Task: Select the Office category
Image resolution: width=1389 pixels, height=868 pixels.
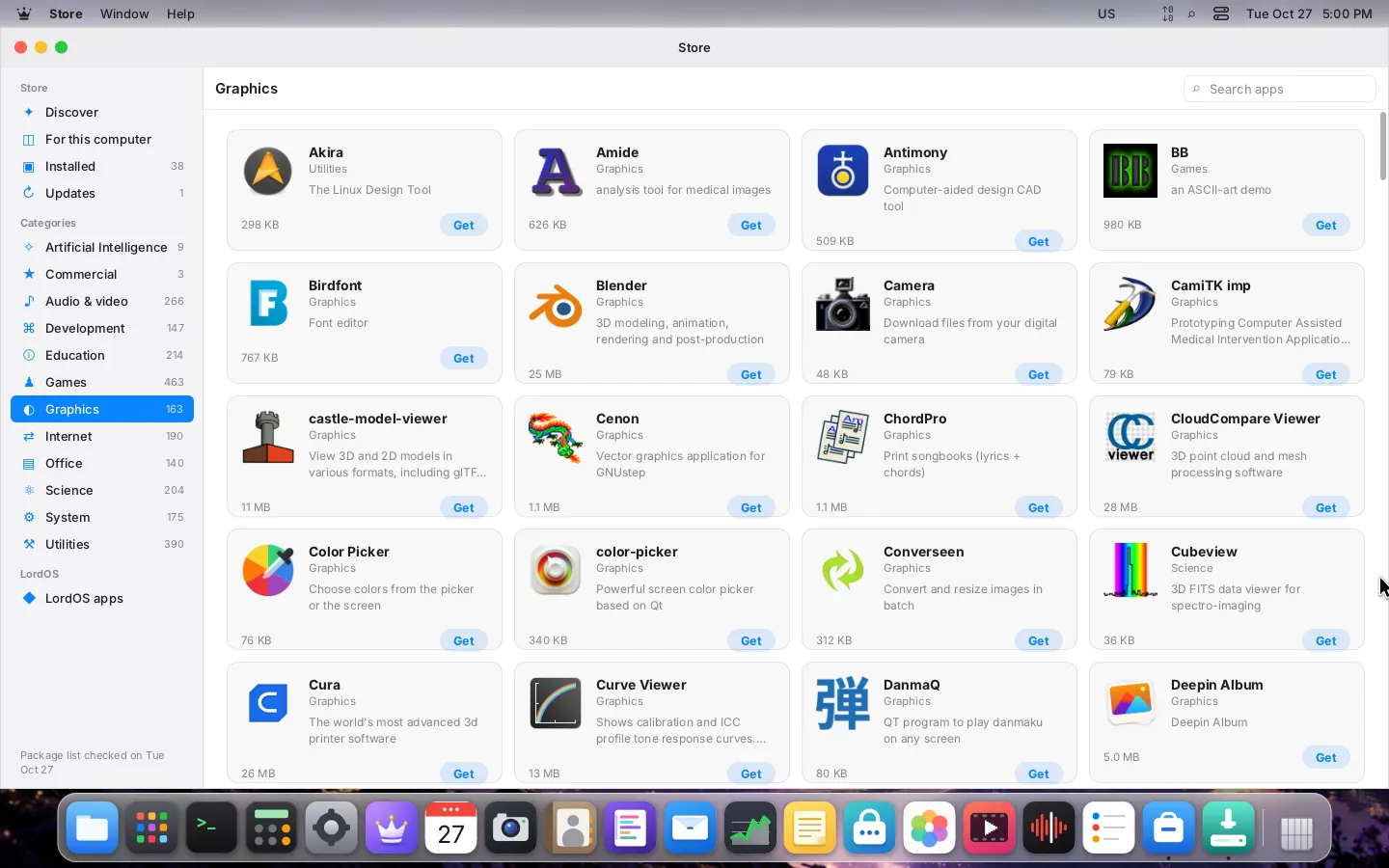Action: coord(102,463)
